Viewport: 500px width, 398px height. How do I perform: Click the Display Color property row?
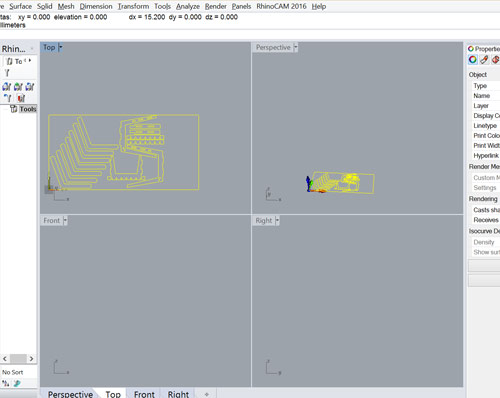(x=486, y=116)
